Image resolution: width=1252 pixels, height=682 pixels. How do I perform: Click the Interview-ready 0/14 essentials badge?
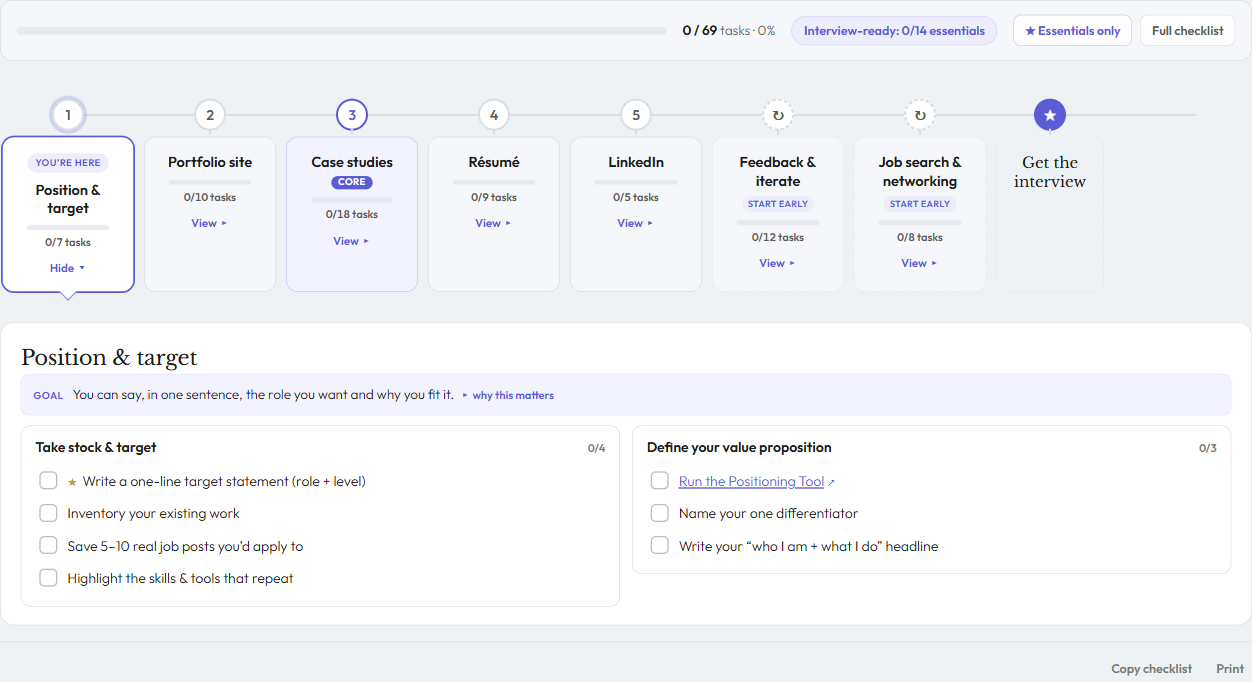[894, 31]
